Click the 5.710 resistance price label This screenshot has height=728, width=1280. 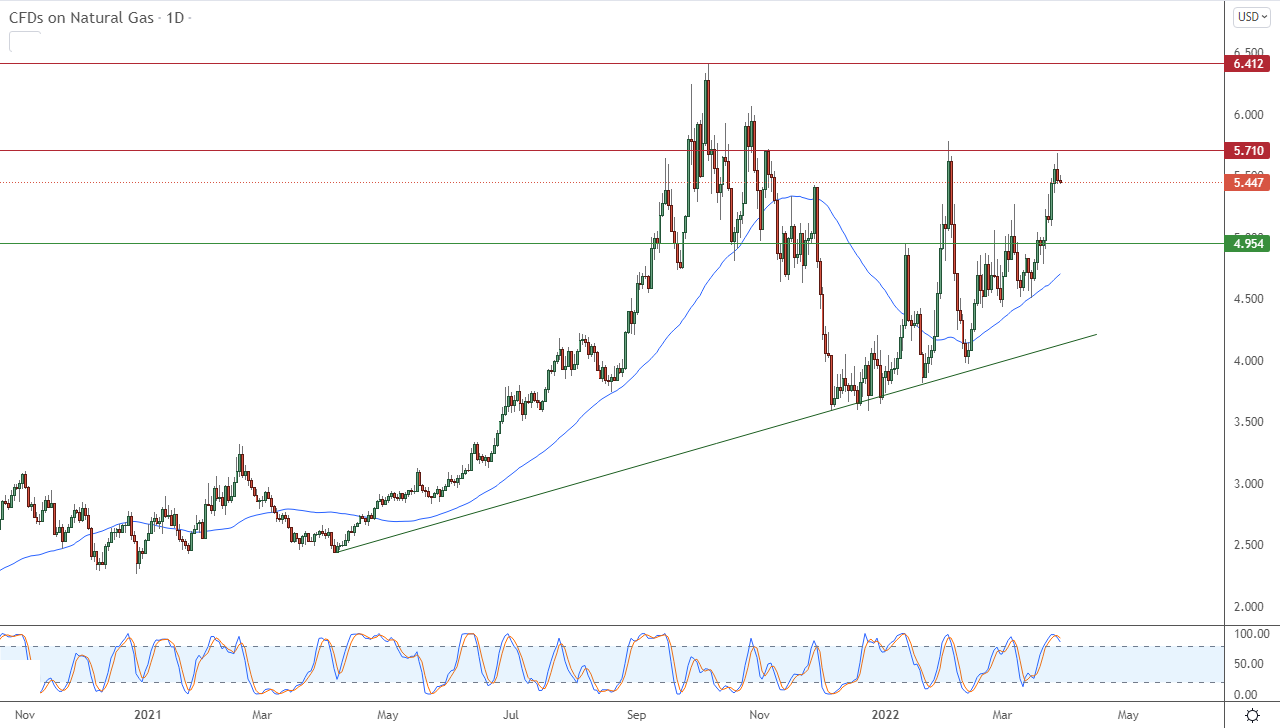pyautogui.click(x=1247, y=151)
